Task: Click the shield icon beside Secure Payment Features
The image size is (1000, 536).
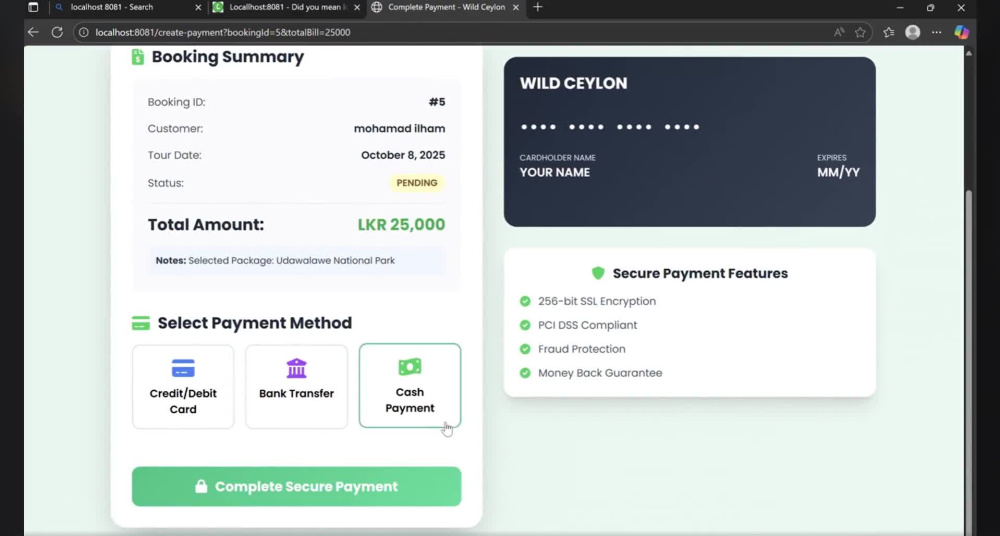Action: (x=598, y=273)
